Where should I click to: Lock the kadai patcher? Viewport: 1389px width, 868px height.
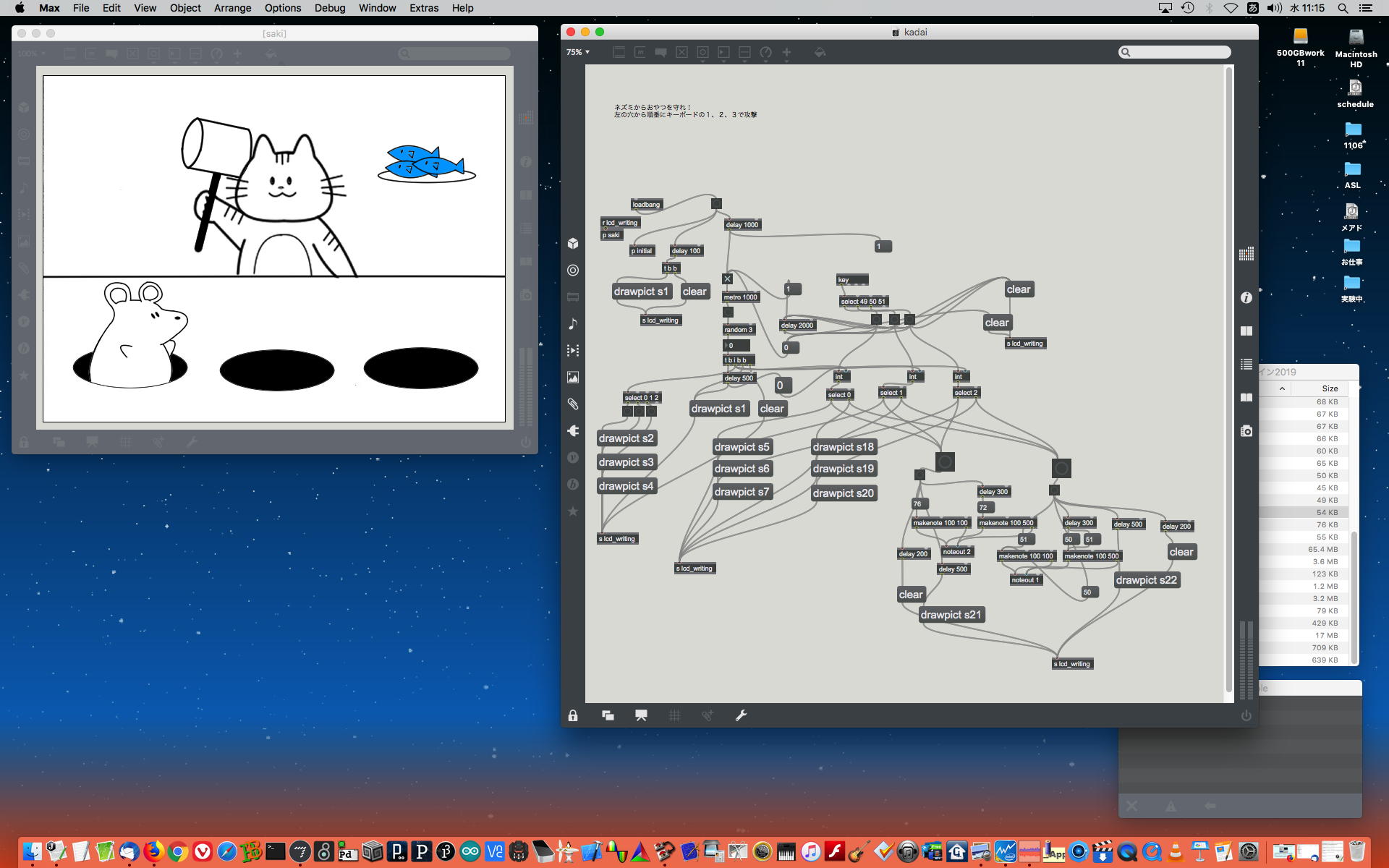pyautogui.click(x=573, y=715)
